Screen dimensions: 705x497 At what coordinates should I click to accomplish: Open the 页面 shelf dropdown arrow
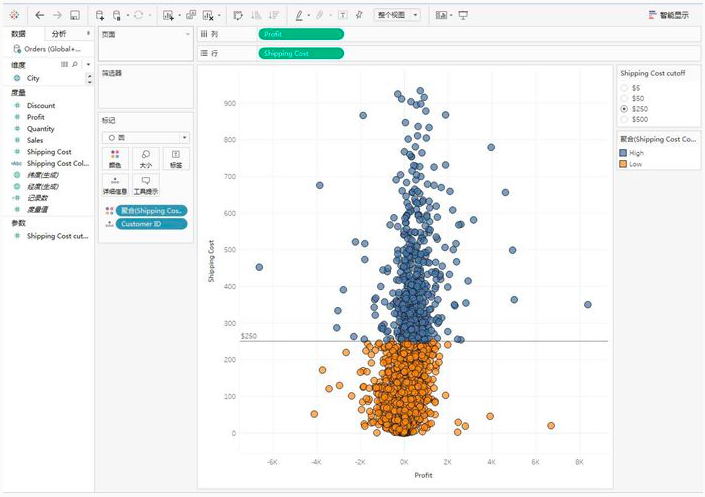click(187, 34)
